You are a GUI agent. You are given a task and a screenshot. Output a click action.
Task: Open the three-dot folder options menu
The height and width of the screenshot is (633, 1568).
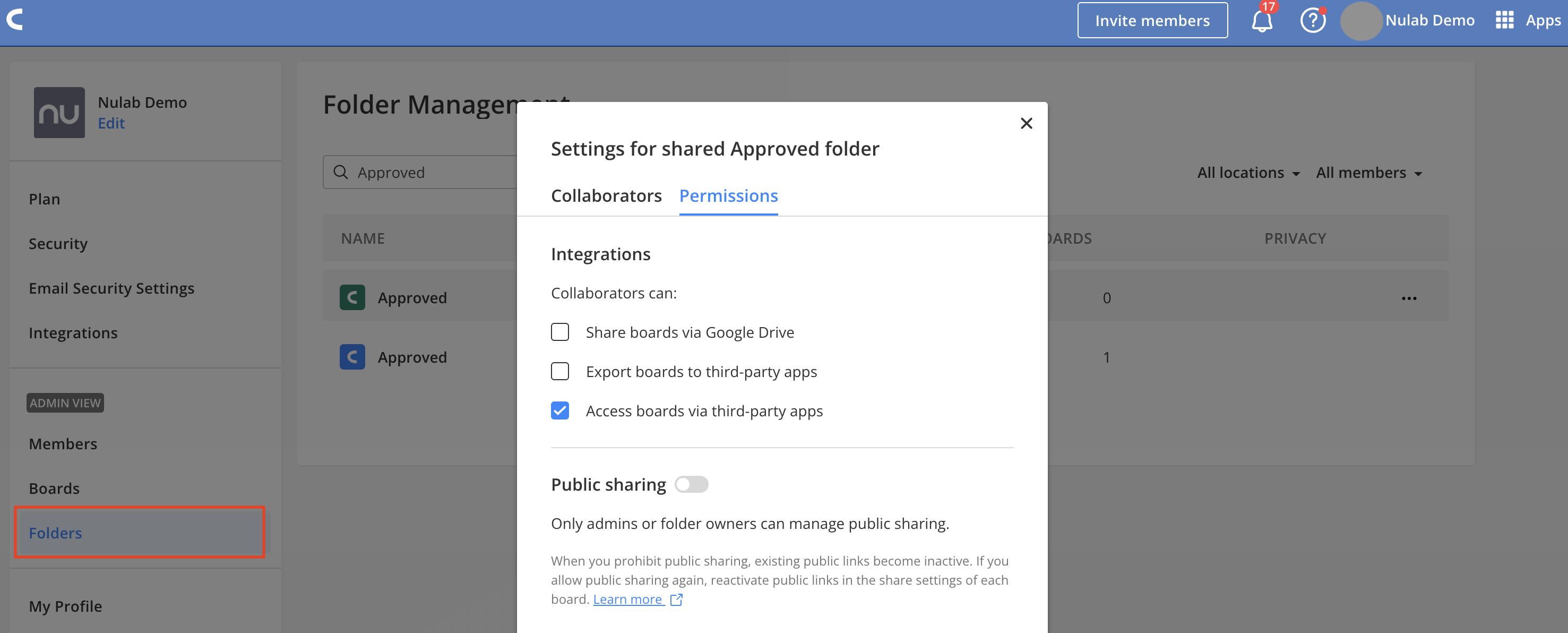(1409, 298)
